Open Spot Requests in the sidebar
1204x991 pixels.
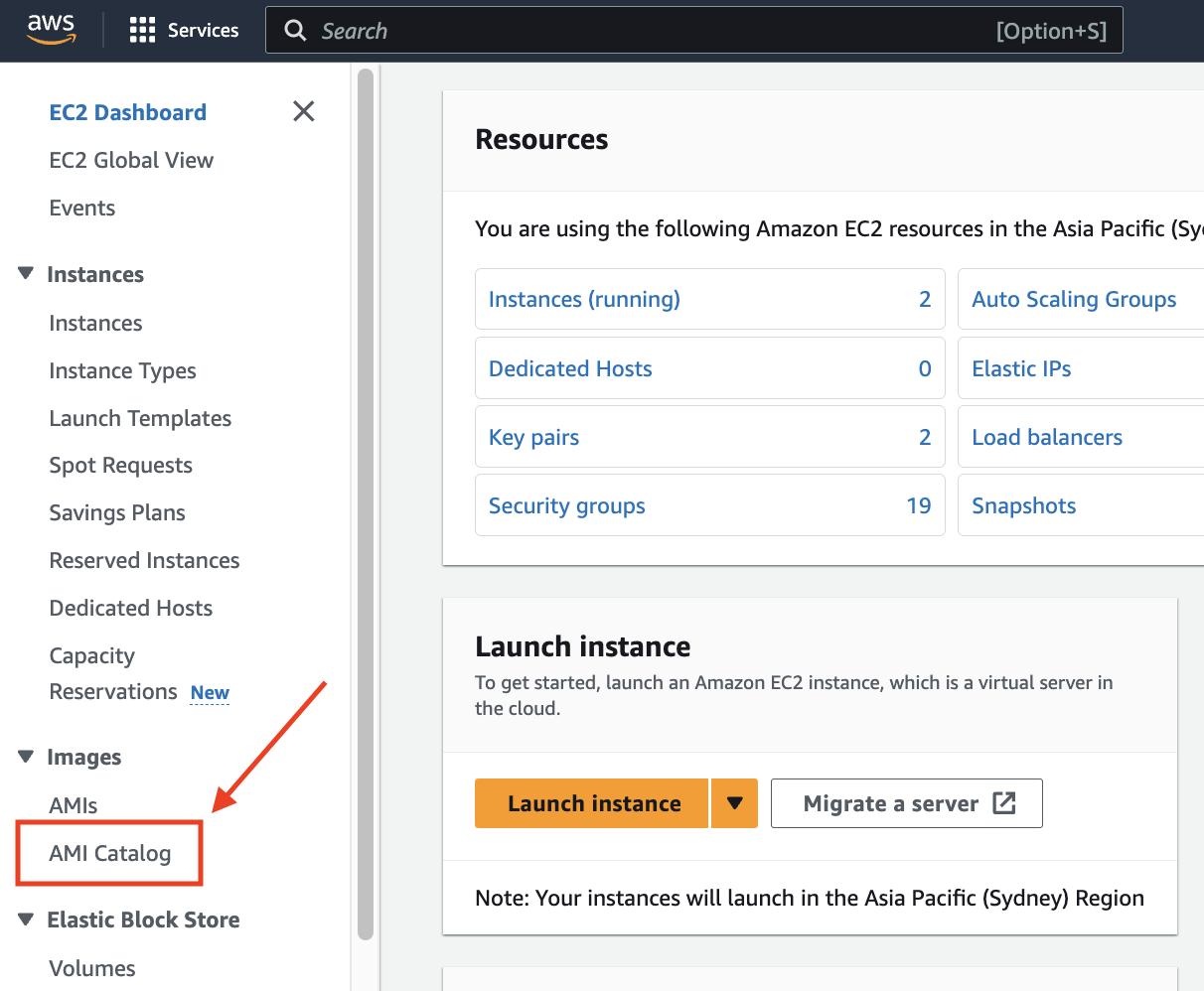coord(120,465)
